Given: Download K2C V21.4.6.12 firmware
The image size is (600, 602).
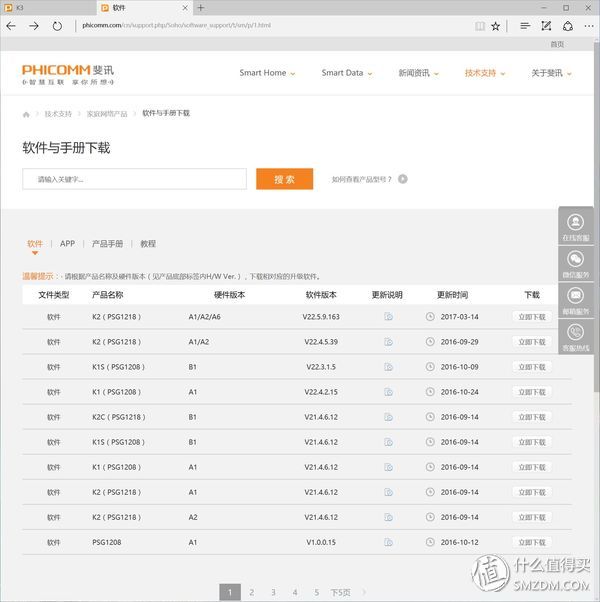Looking at the screenshot, I should pos(532,417).
